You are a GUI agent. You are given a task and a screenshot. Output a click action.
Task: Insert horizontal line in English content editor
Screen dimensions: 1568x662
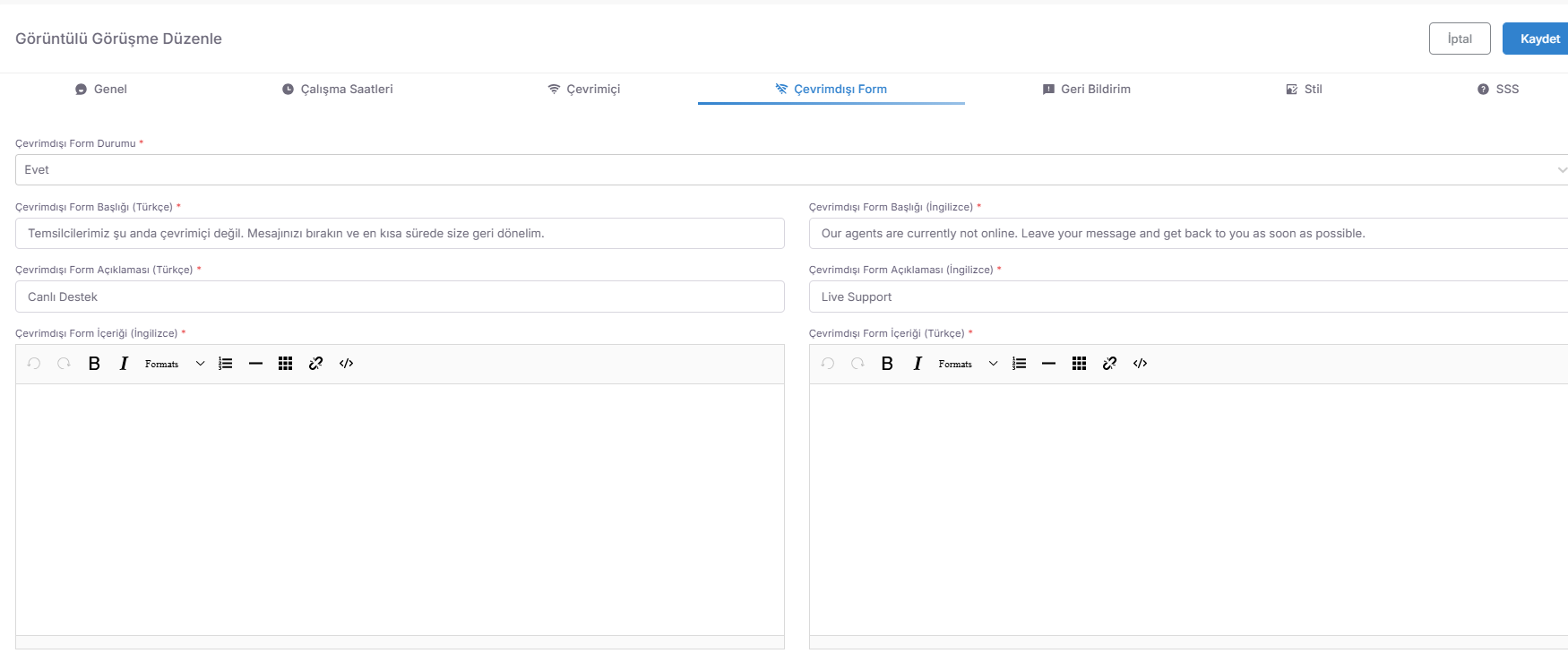pyautogui.click(x=255, y=364)
